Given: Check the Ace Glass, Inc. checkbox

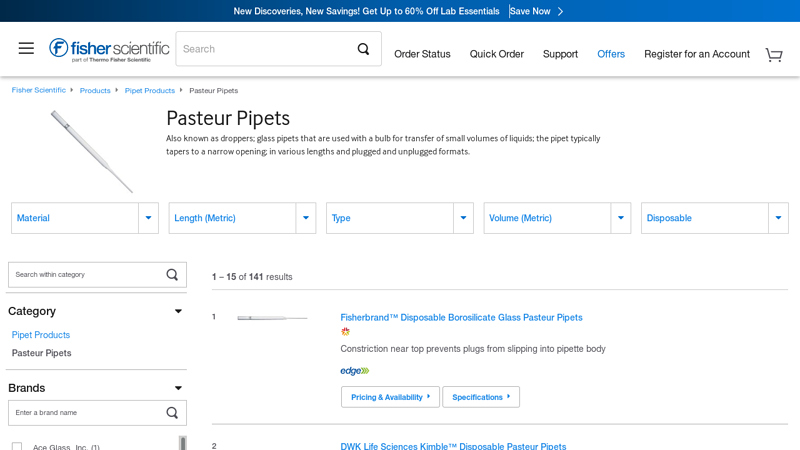Looking at the screenshot, I should click(17, 446).
